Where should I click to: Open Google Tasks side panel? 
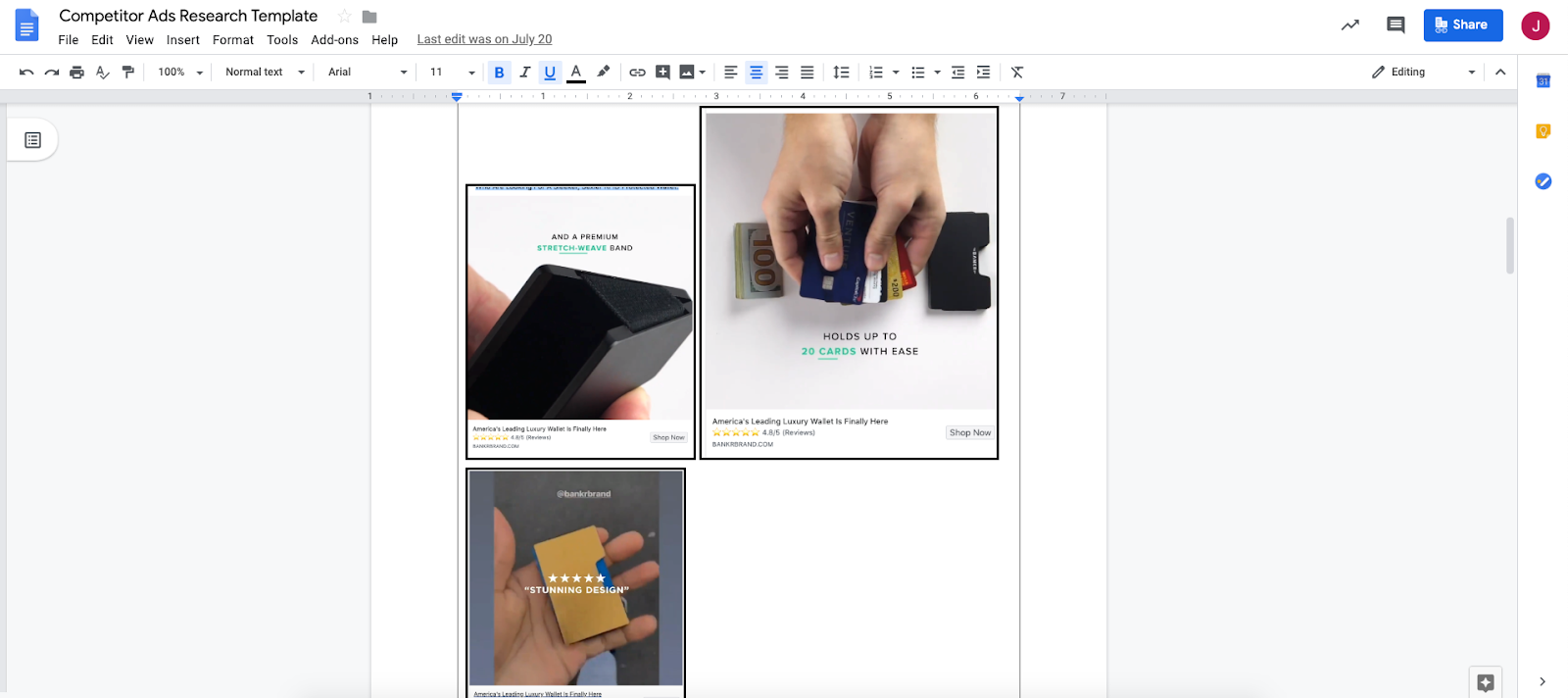click(x=1543, y=181)
